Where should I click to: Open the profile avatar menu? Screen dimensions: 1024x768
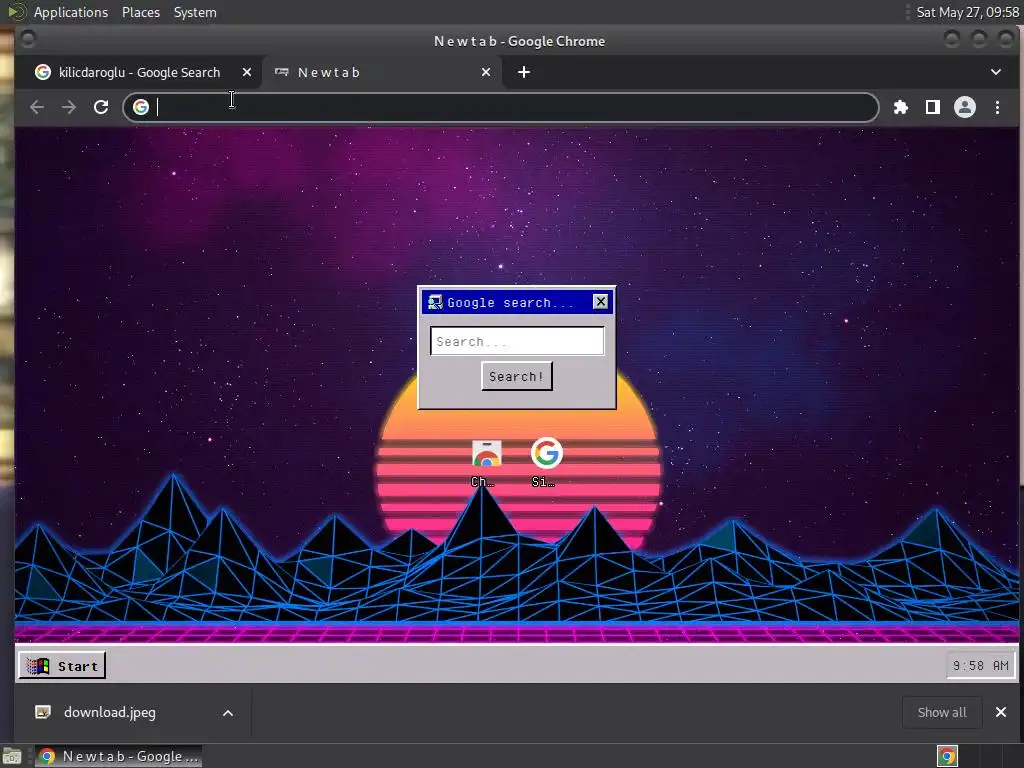[965, 107]
